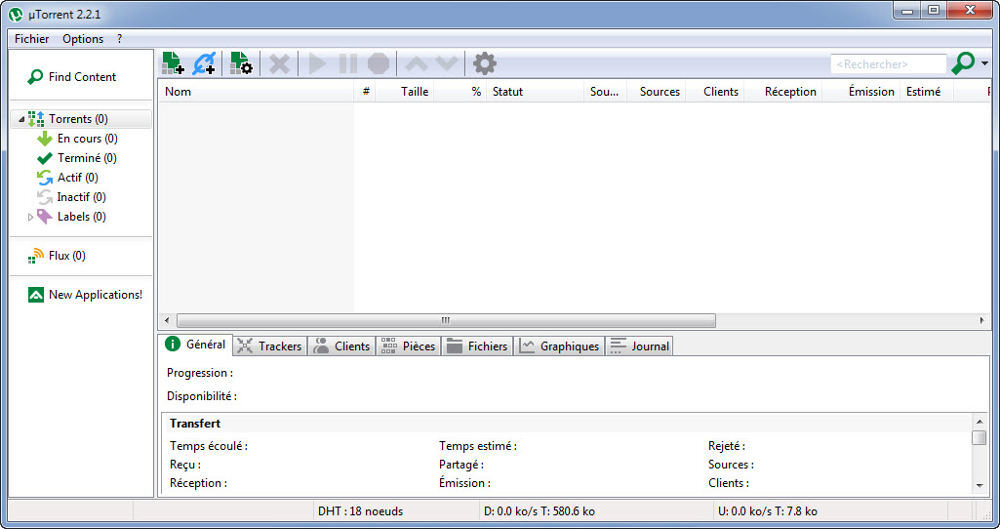Click the horizontal scrollbar thumb of torrent list
1000x529 pixels.
(x=446, y=320)
